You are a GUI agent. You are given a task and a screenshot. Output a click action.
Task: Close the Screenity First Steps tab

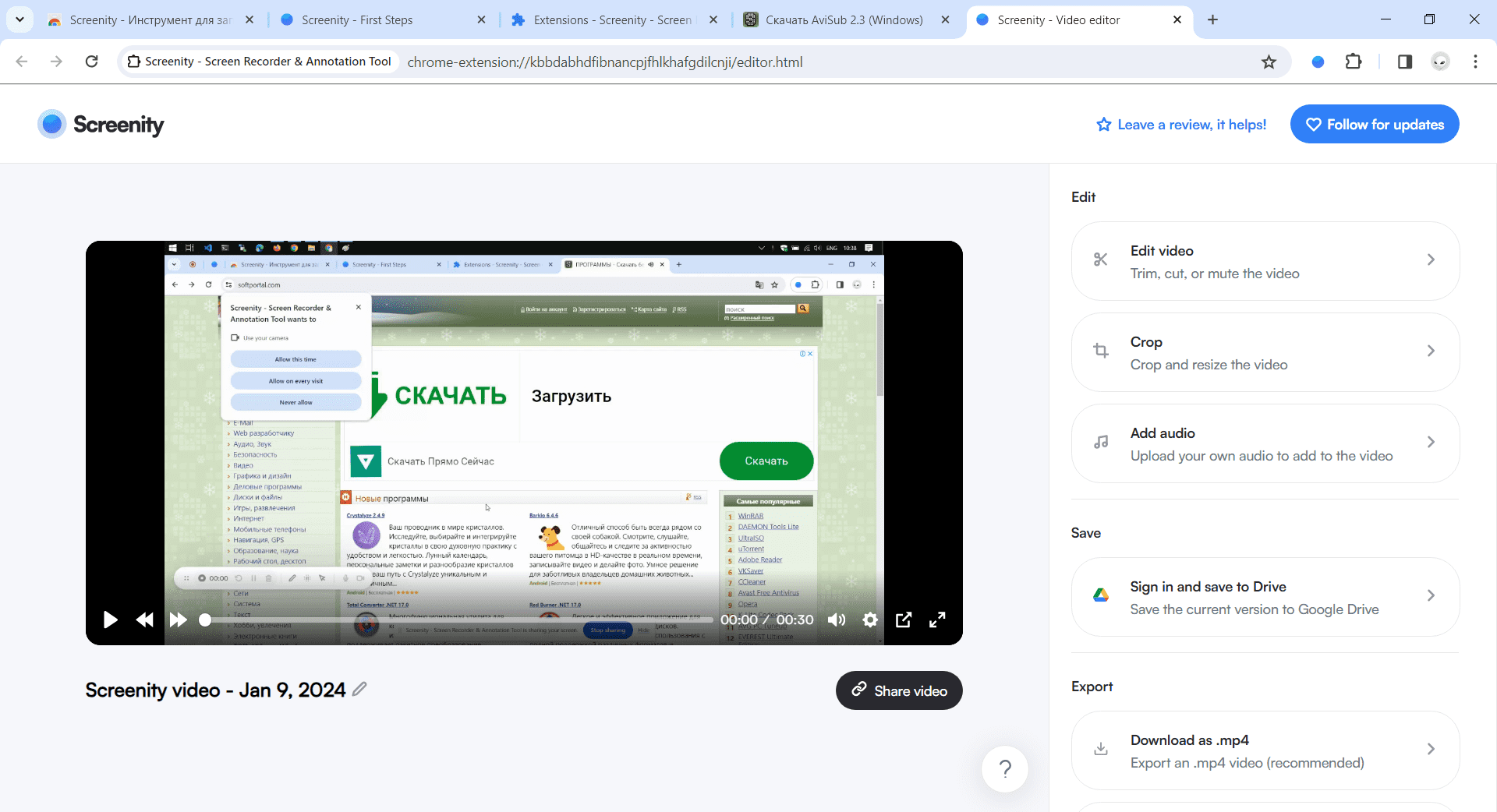482,20
